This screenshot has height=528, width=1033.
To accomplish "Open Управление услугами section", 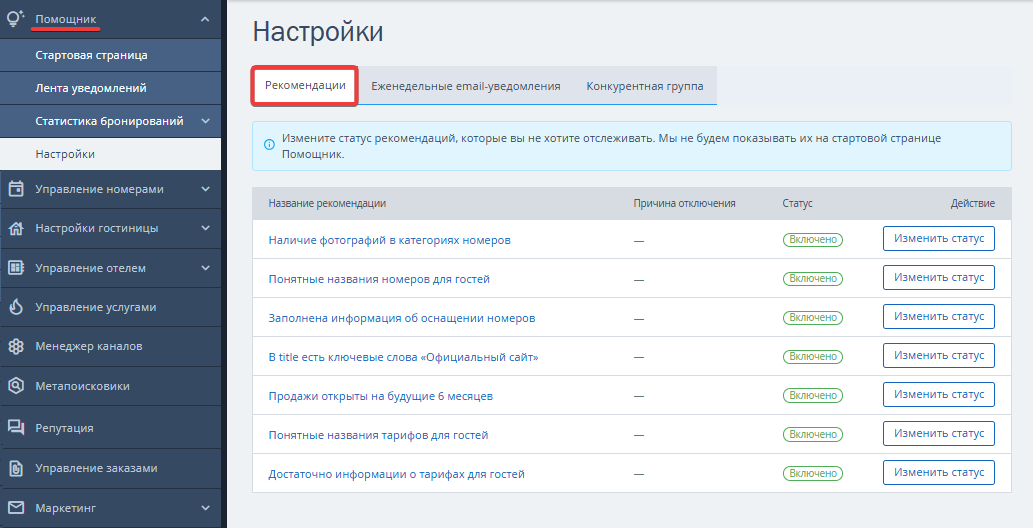I will [111, 307].
